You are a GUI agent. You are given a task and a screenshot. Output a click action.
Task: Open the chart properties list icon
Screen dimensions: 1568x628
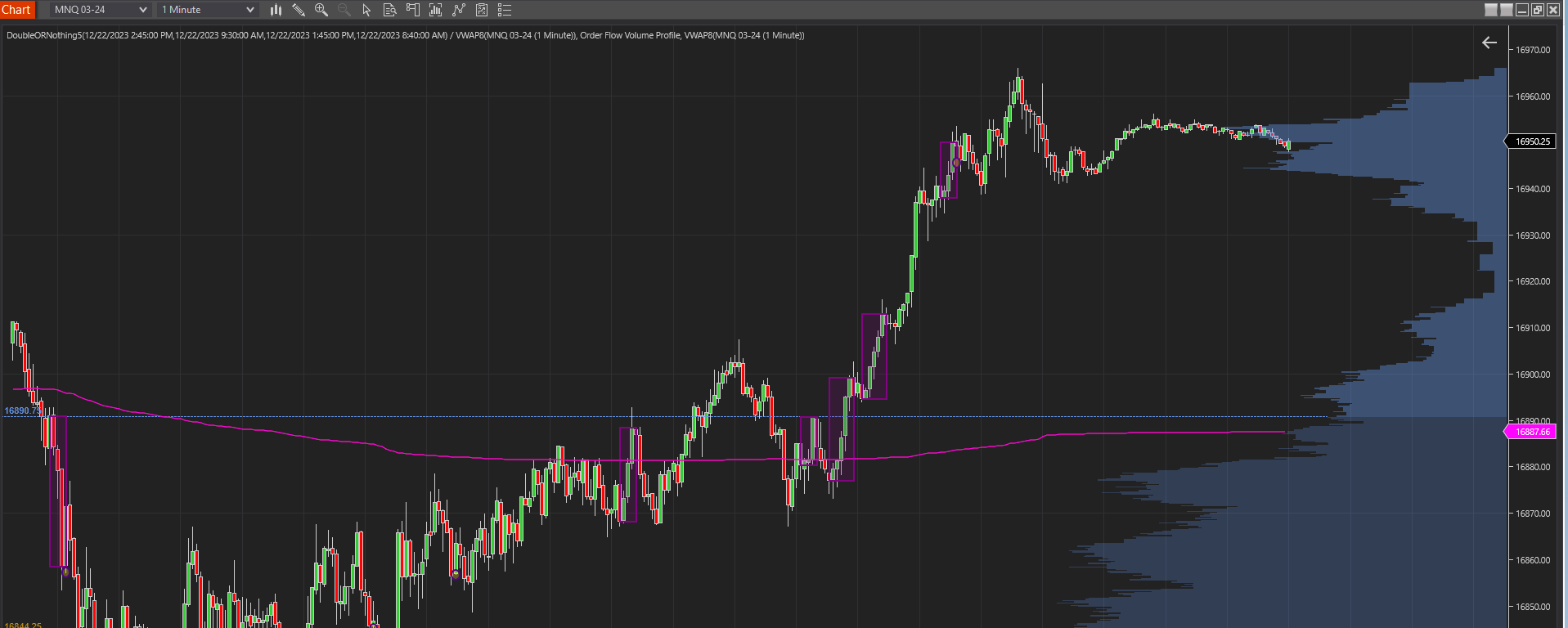(505, 10)
